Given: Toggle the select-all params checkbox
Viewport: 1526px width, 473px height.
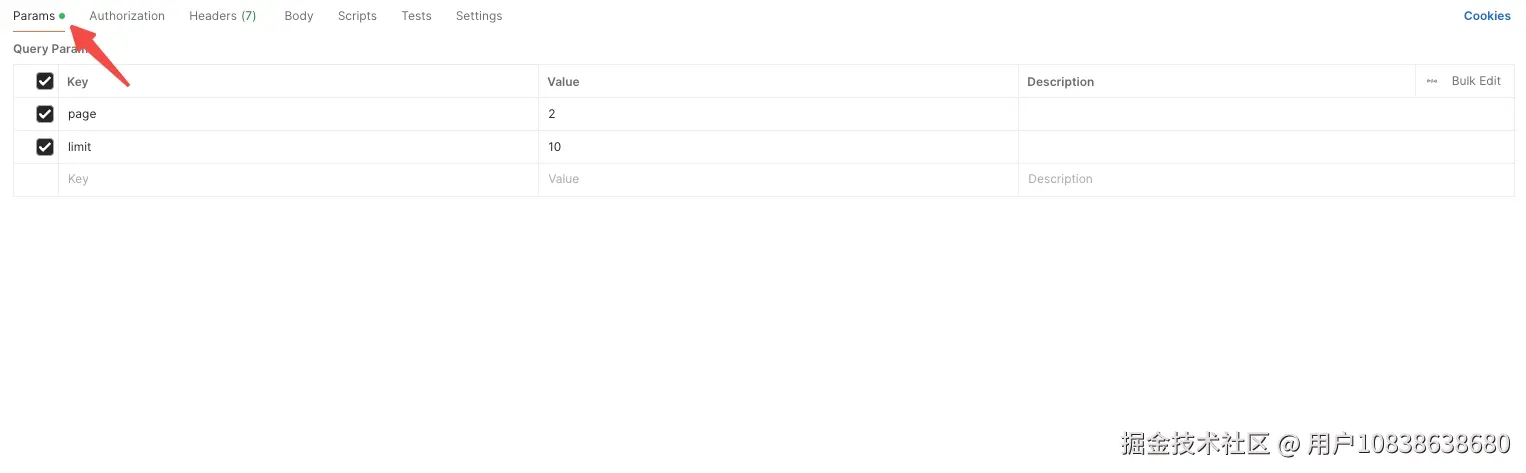Looking at the screenshot, I should tap(45, 81).
